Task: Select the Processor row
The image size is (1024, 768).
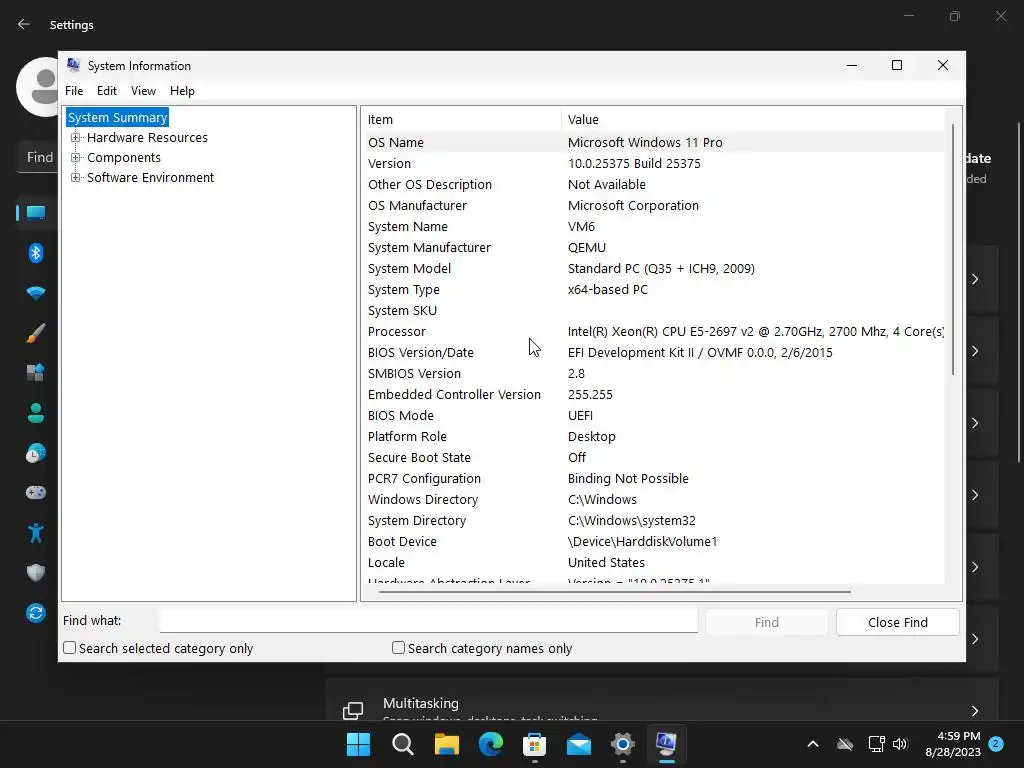Action: coord(654,331)
